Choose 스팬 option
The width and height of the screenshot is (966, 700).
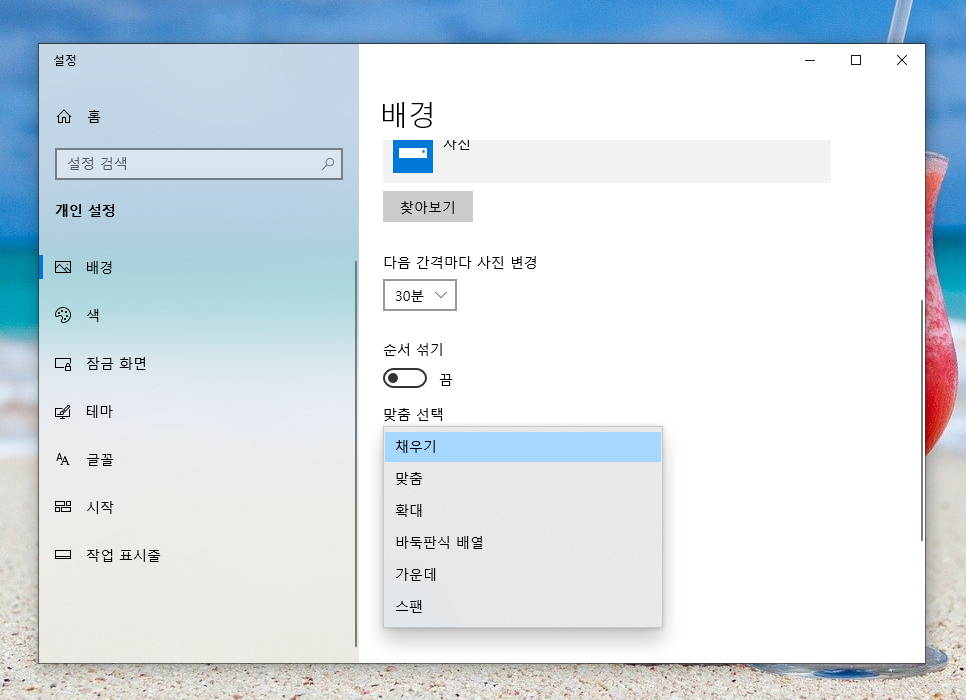coord(523,607)
